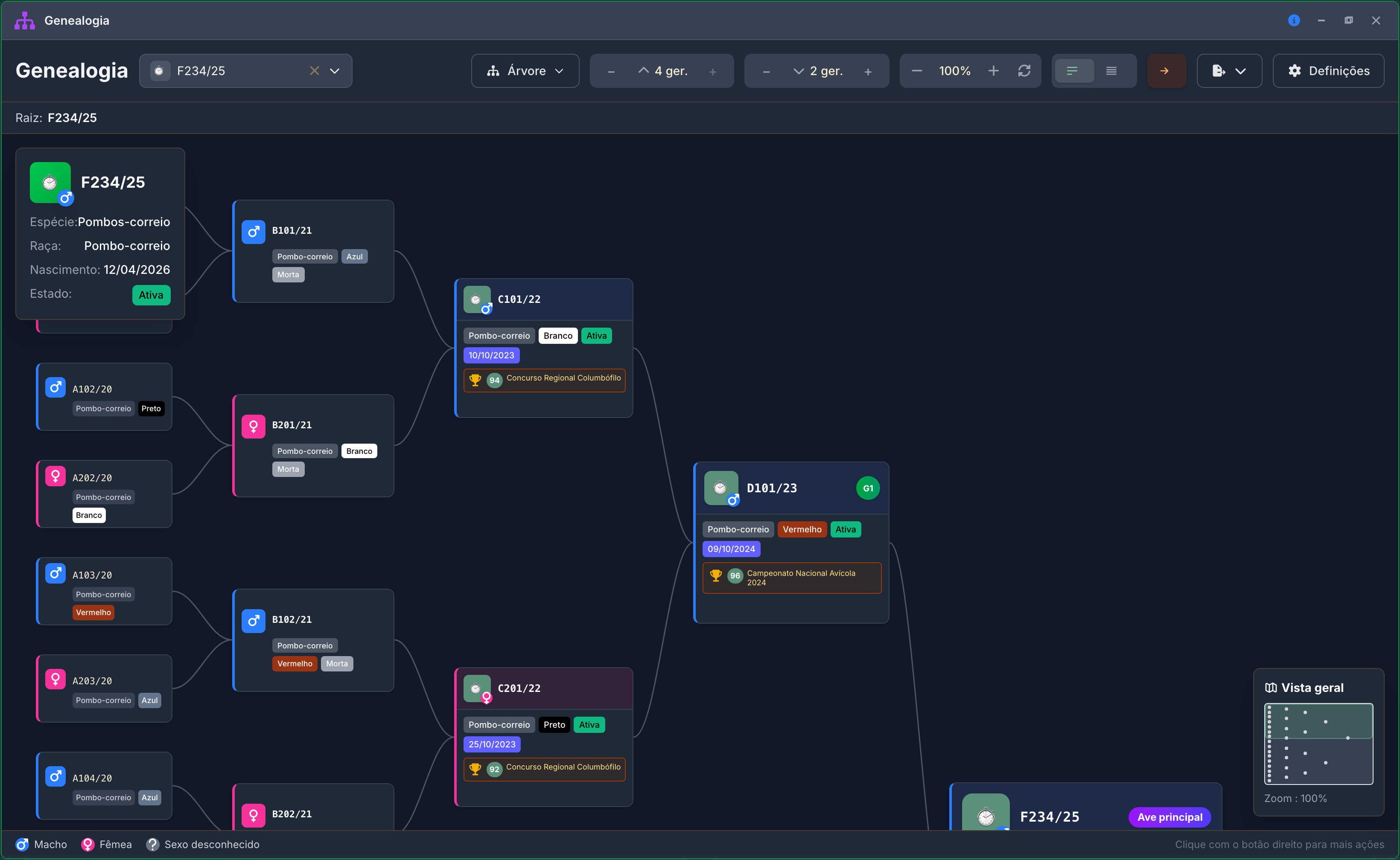Click the Genealogia app logo icon
Viewport: 1400px width, 860px height.
click(x=24, y=20)
